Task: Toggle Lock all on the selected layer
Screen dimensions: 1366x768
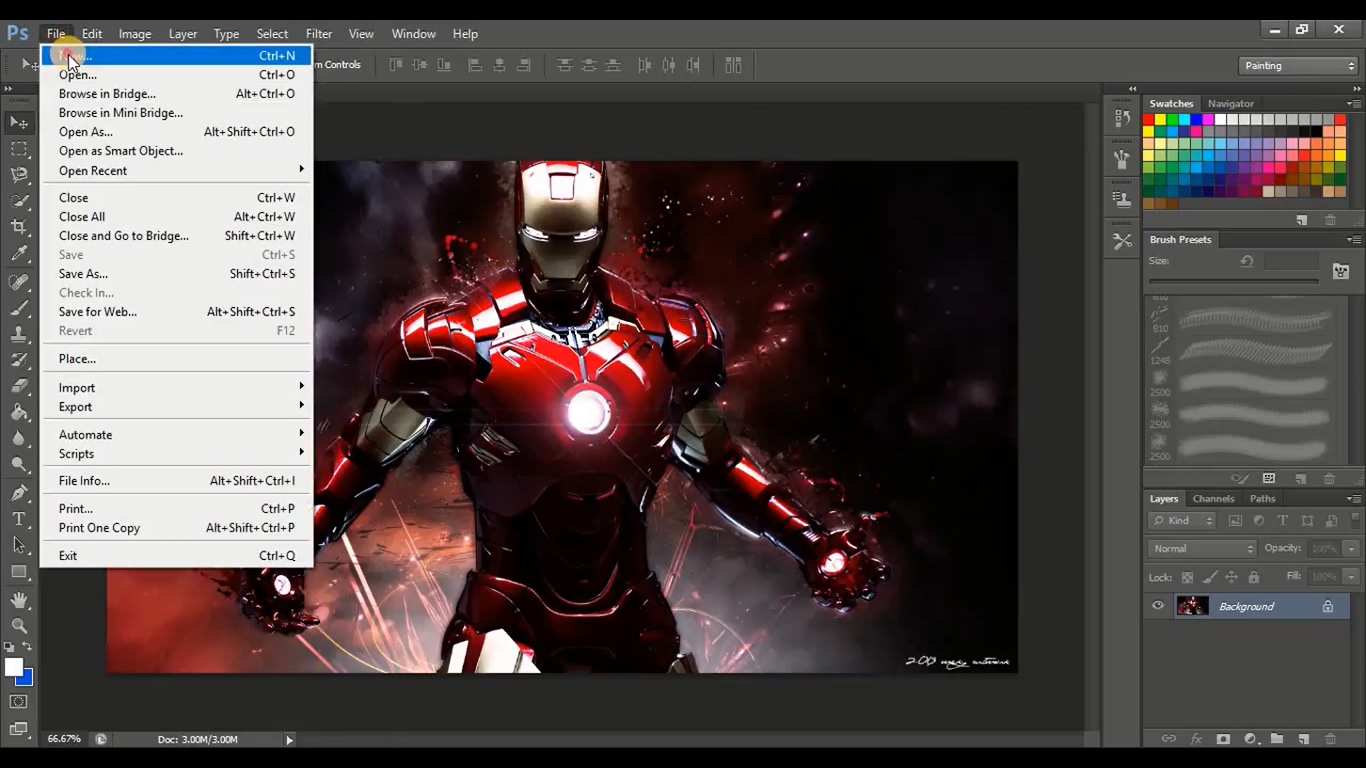Action: click(1256, 577)
